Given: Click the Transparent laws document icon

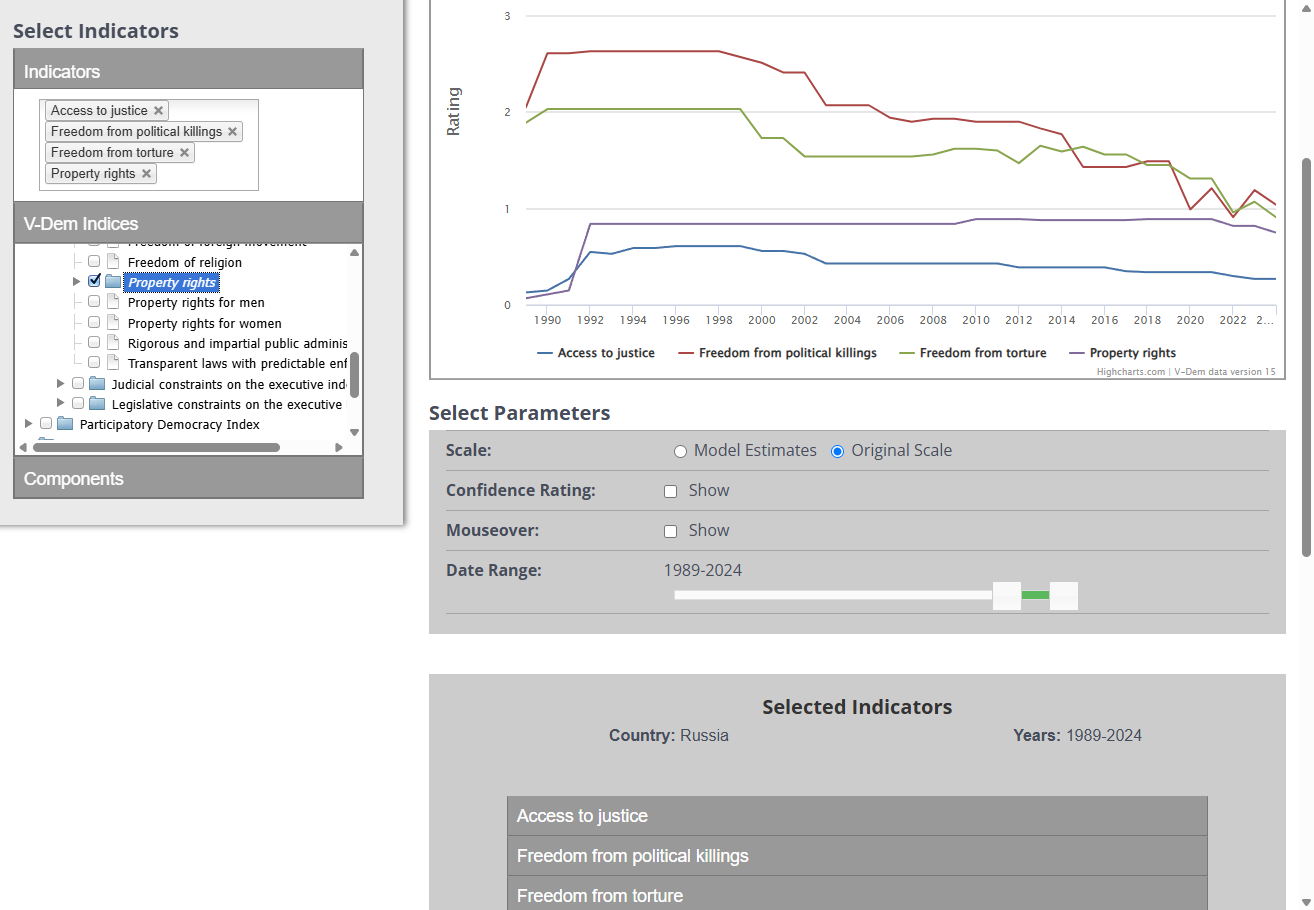Looking at the screenshot, I should click(x=113, y=363).
